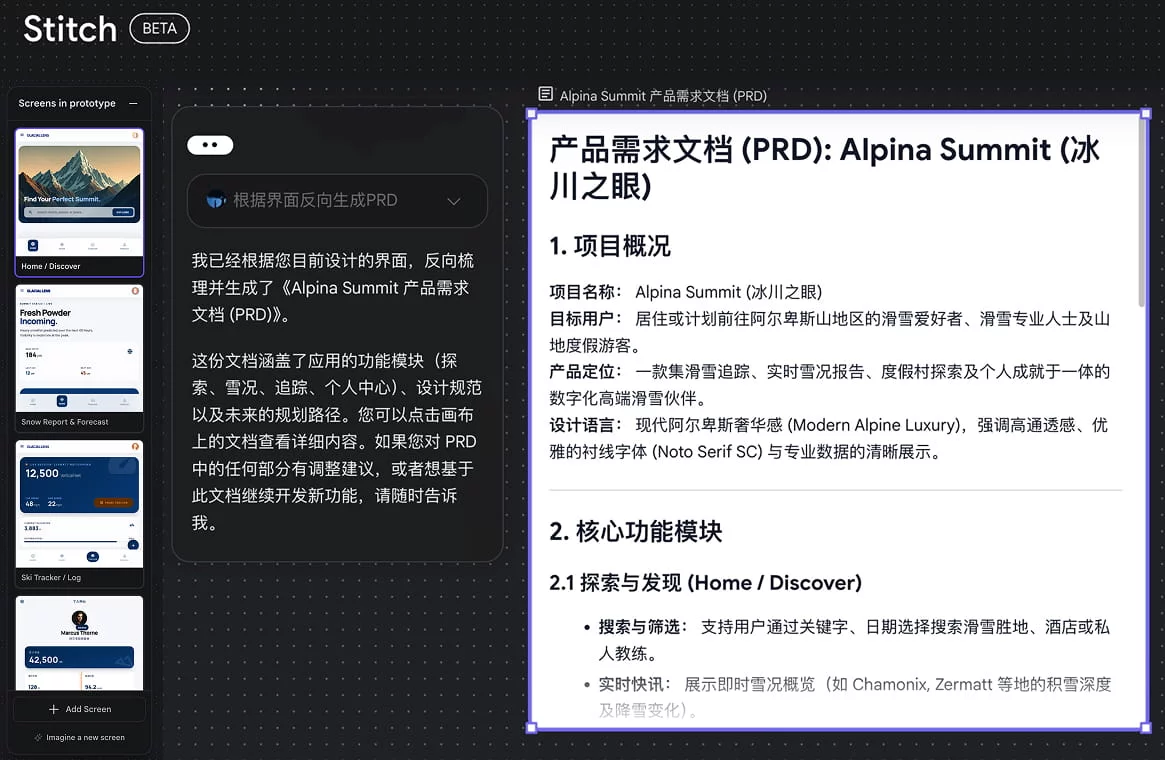
Task: Click the top-right resize handle of the PRD frame
Action: click(1146, 114)
